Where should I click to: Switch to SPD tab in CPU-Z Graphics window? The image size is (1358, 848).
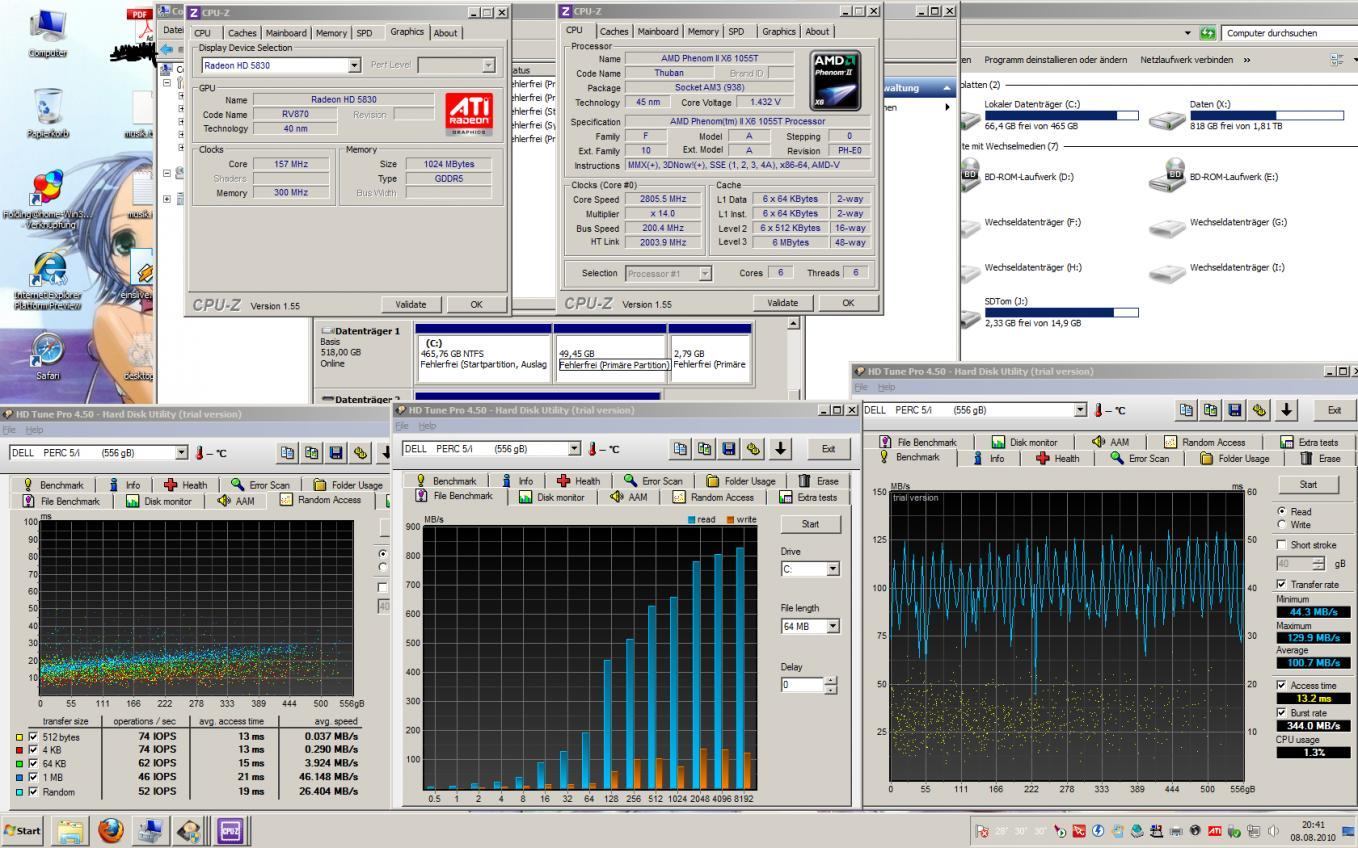coord(364,32)
